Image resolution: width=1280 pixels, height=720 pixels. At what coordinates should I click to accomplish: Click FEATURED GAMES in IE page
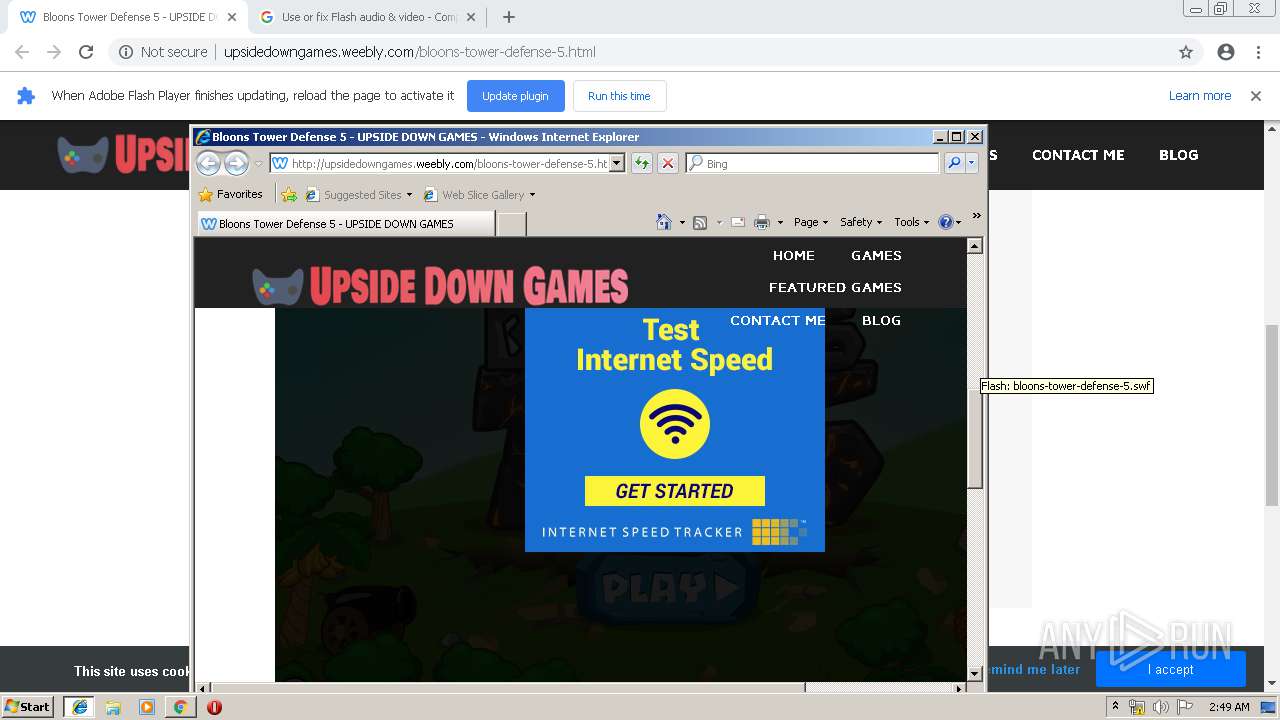pos(835,287)
